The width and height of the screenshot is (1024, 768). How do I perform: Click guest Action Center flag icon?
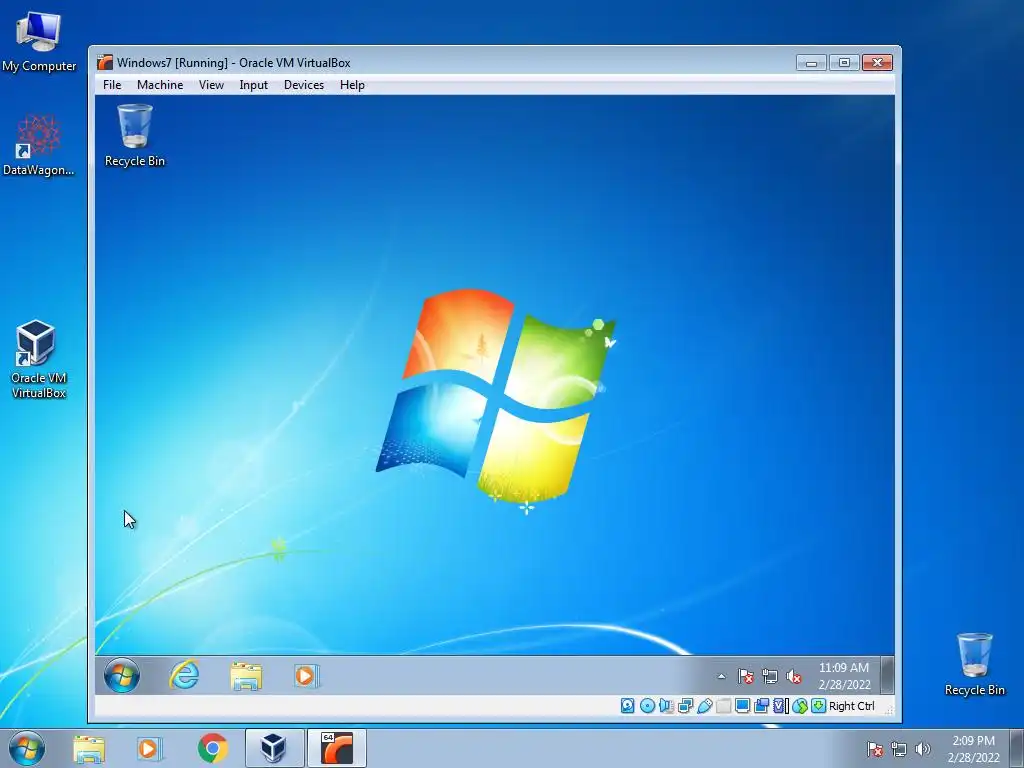(745, 677)
